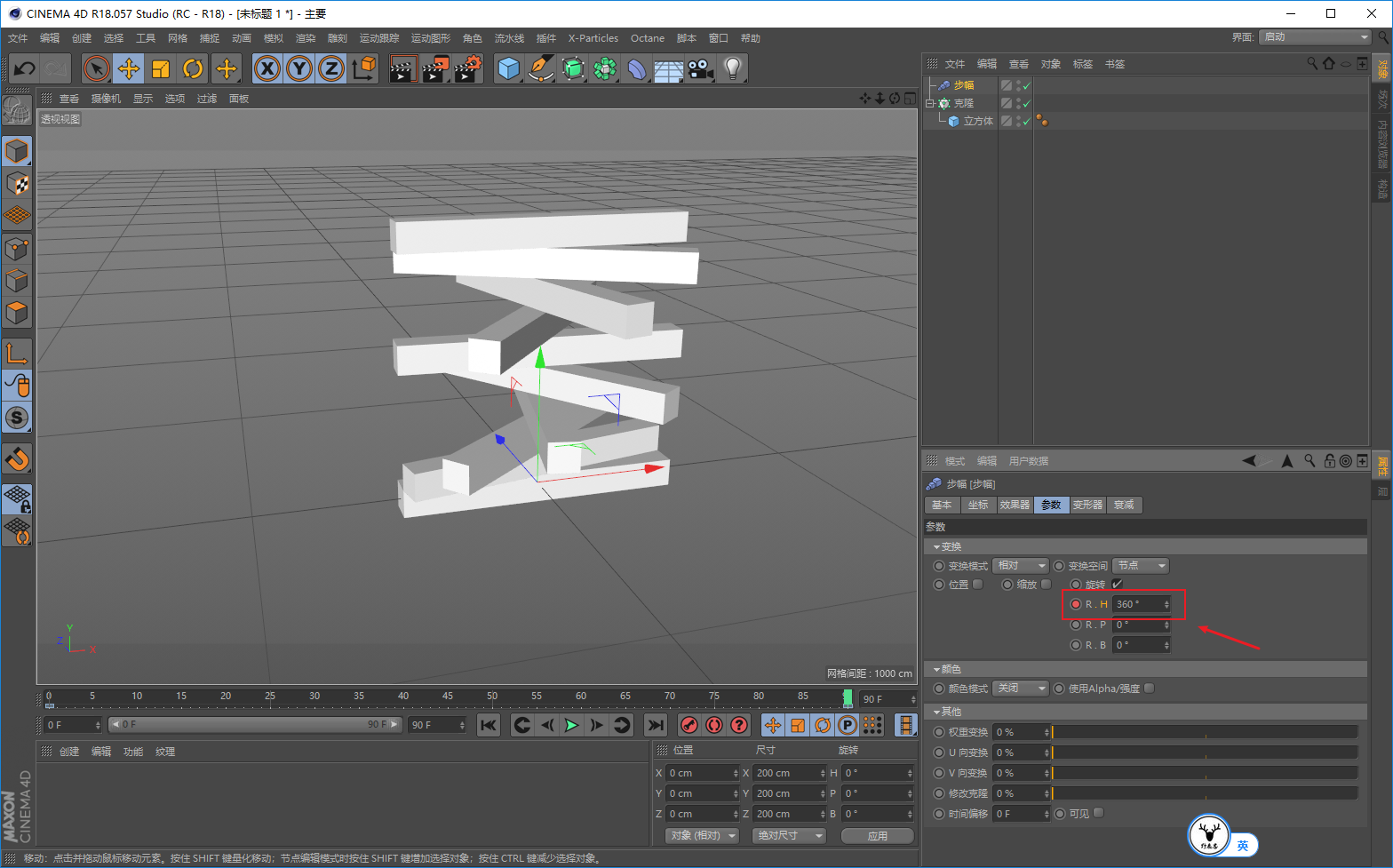Open the 摄像机 viewport menu
Image resolution: width=1393 pixels, height=868 pixels.
pyautogui.click(x=106, y=99)
